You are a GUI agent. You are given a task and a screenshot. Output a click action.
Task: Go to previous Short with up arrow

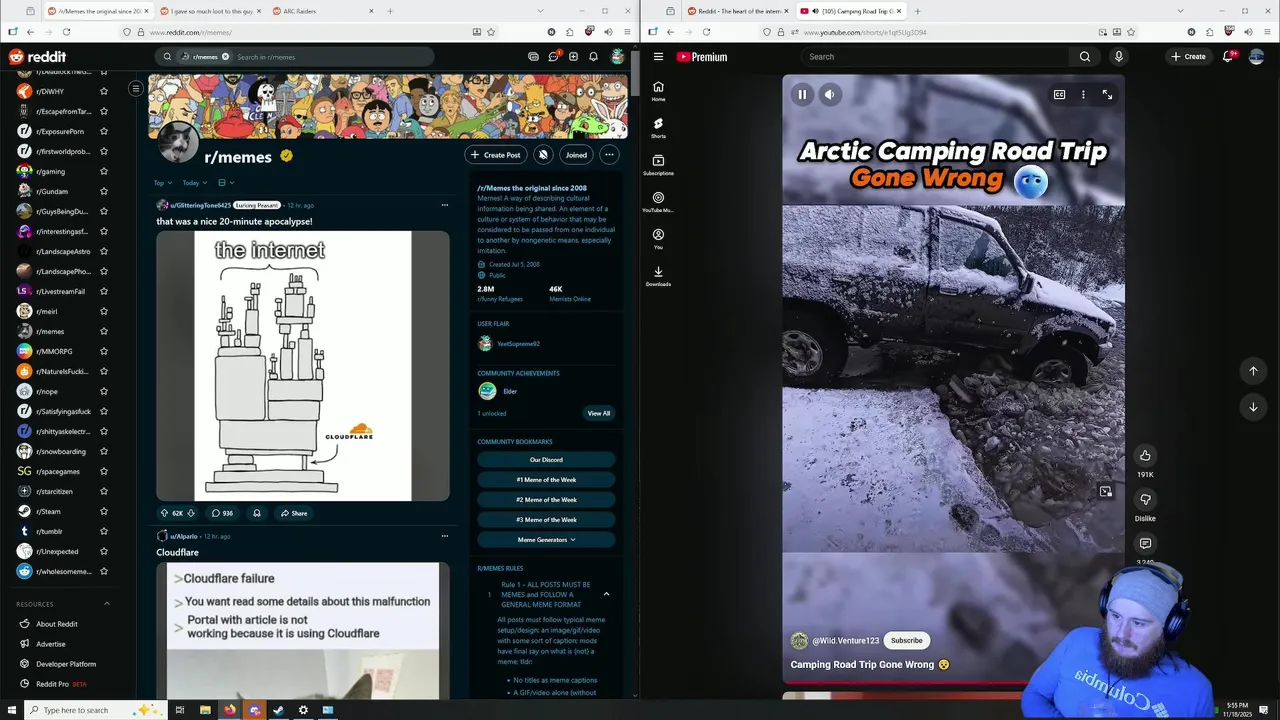coord(1253,371)
